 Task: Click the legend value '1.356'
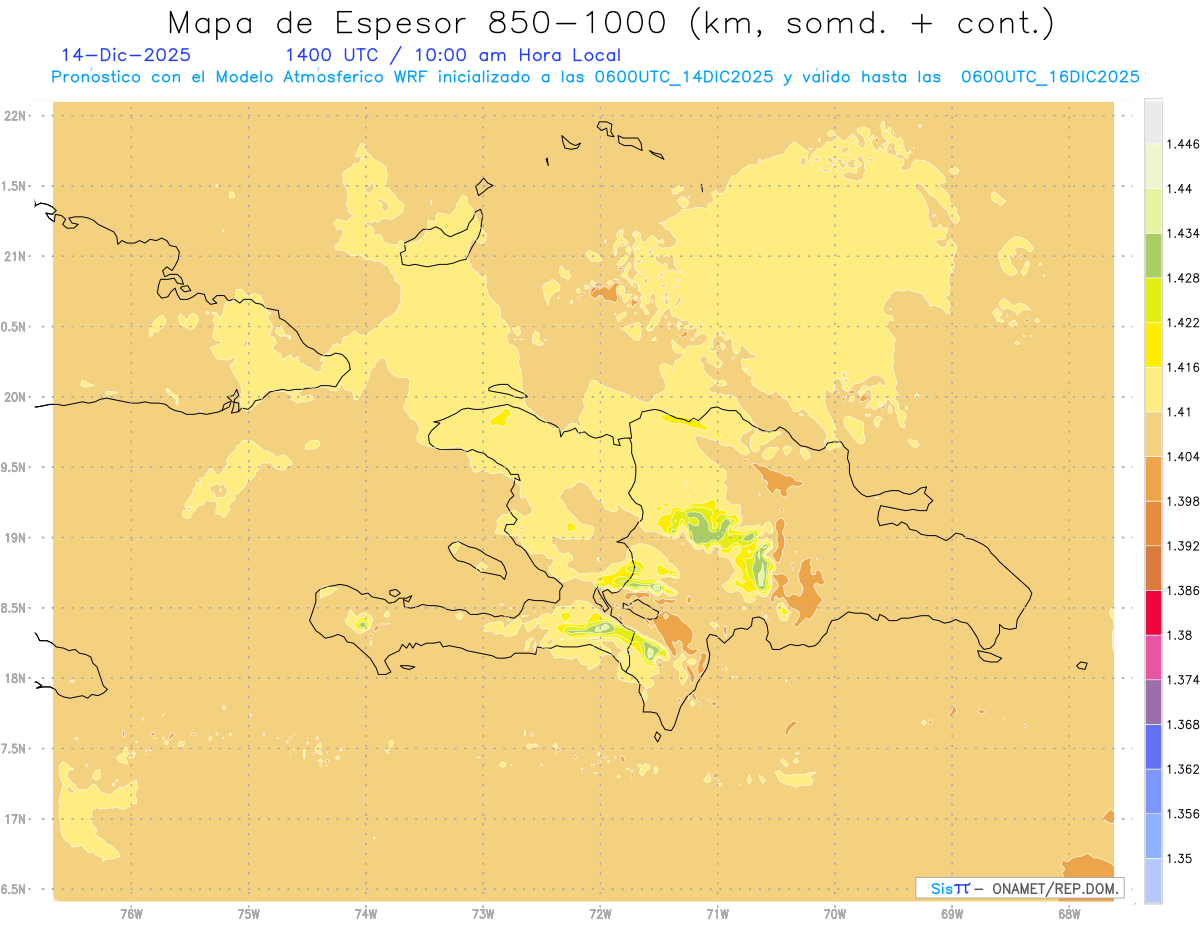click(x=1182, y=814)
